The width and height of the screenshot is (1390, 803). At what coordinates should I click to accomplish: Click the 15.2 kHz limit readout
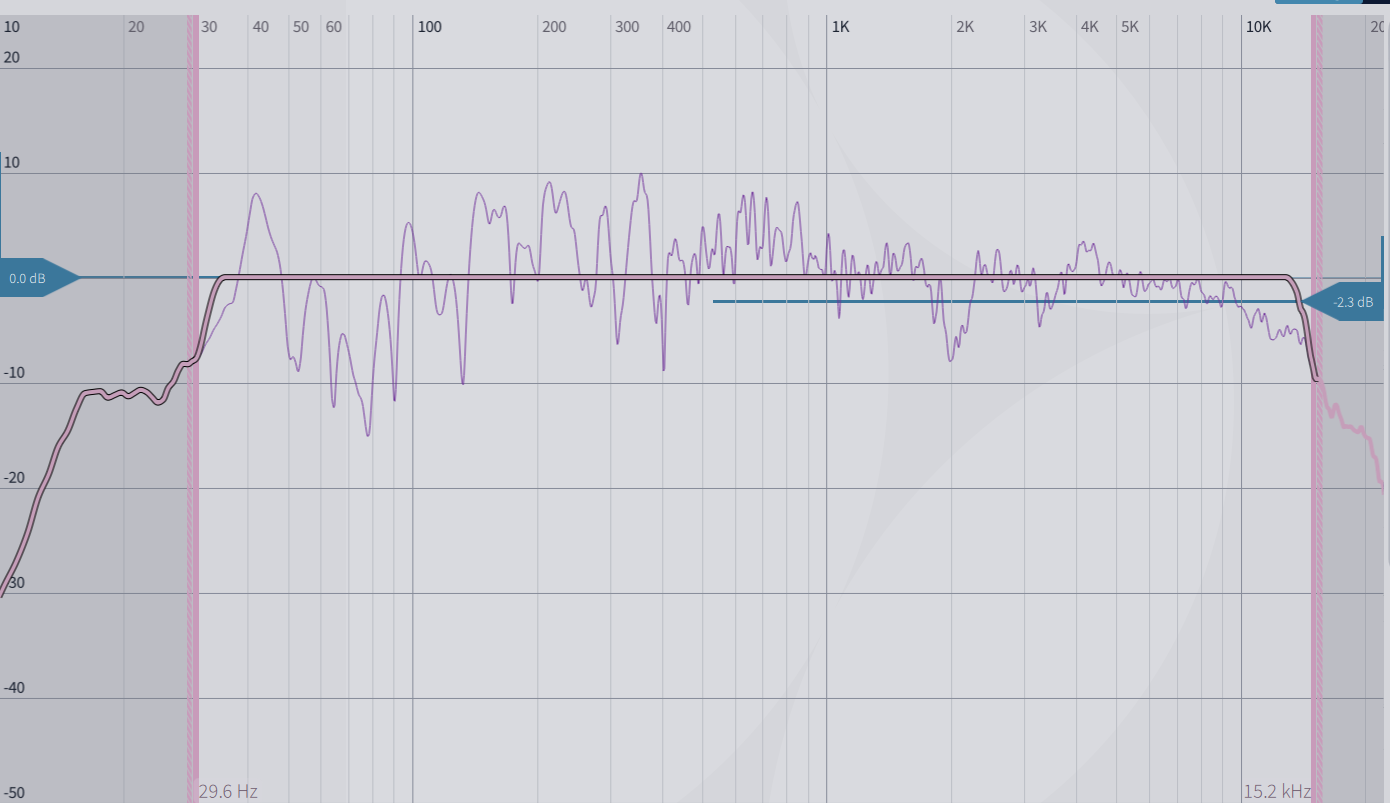(1277, 792)
